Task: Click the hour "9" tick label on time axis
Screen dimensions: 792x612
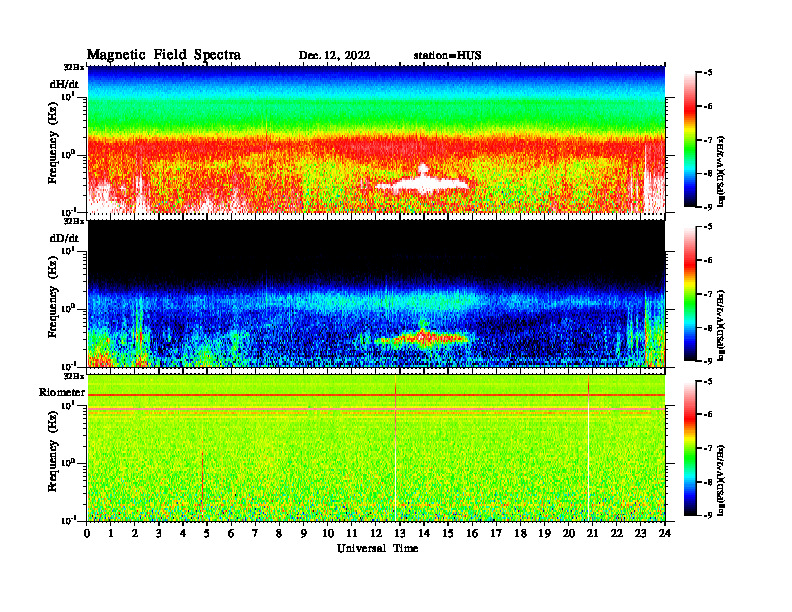Action: pyautogui.click(x=304, y=534)
